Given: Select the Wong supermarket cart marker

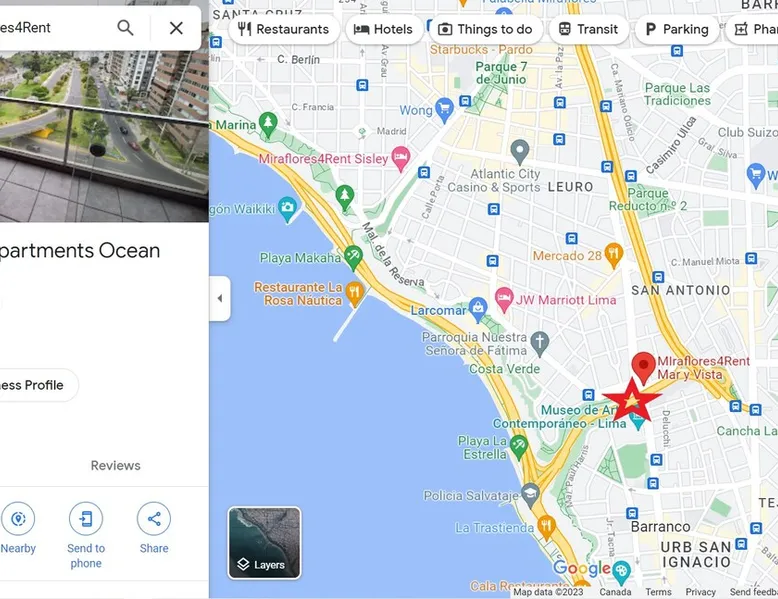Looking at the screenshot, I should [444, 110].
